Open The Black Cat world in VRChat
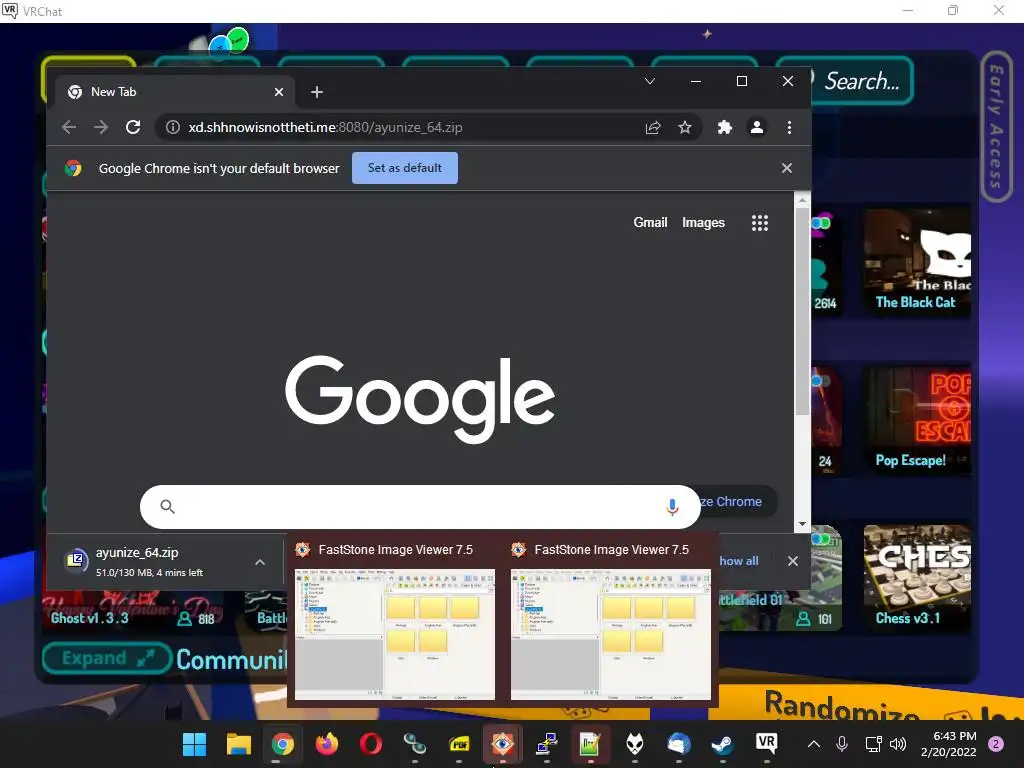1024x768 pixels. (x=917, y=263)
